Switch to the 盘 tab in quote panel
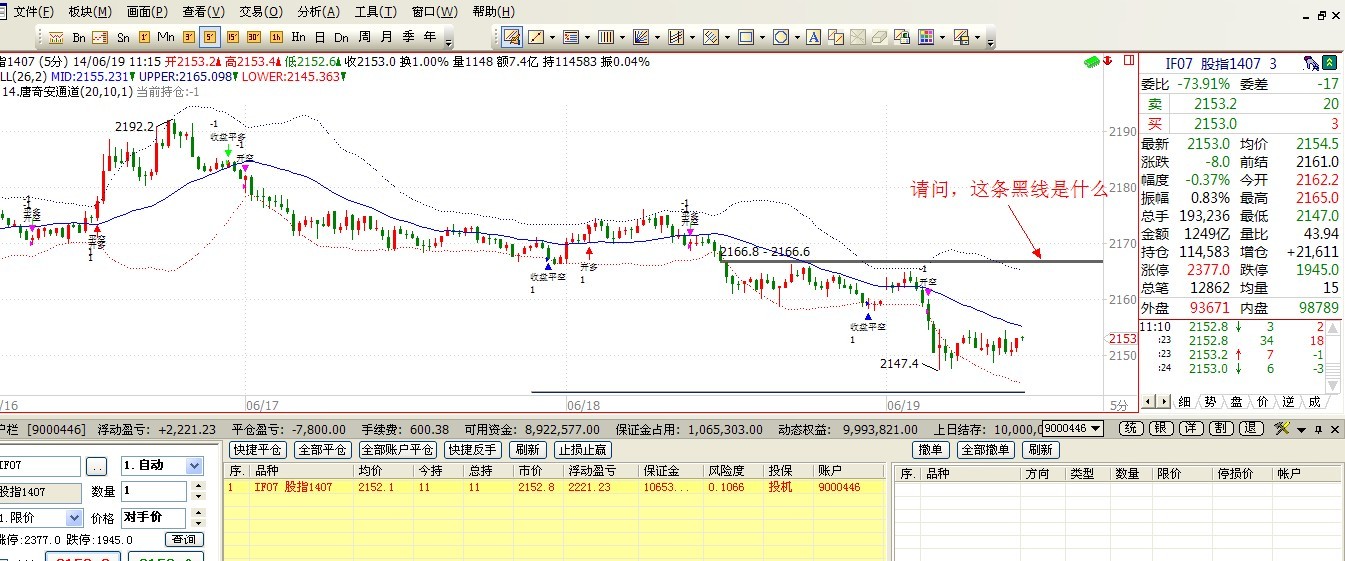 [1236, 401]
